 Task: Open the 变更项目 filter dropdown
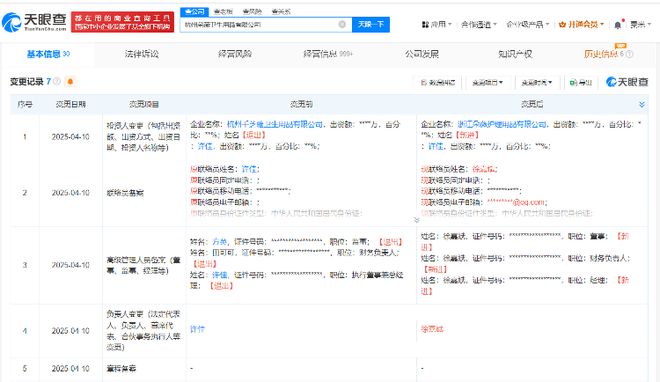coord(487,82)
